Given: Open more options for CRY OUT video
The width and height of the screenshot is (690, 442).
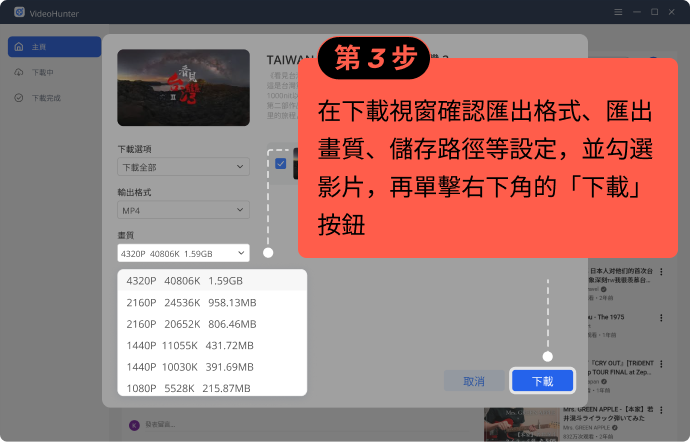Looking at the screenshot, I should [x=661, y=364].
